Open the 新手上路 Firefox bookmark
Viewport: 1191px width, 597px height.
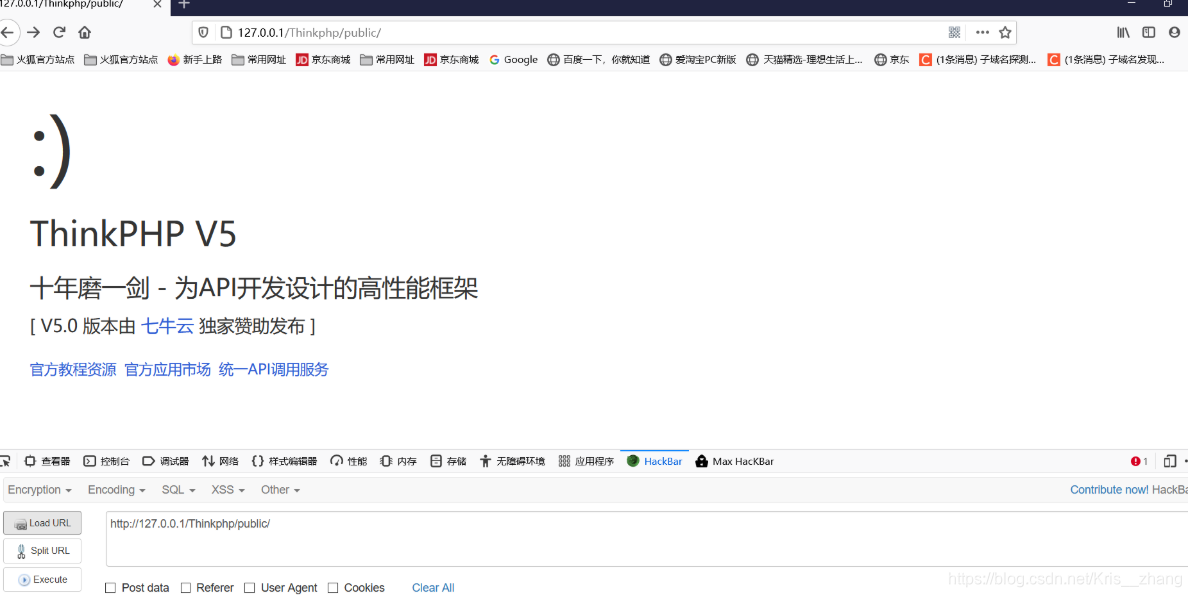coord(194,59)
